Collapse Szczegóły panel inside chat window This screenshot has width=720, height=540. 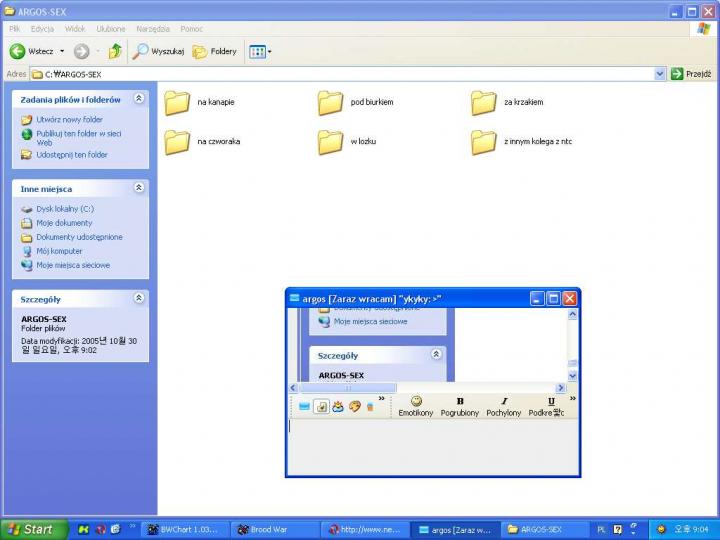click(x=436, y=354)
